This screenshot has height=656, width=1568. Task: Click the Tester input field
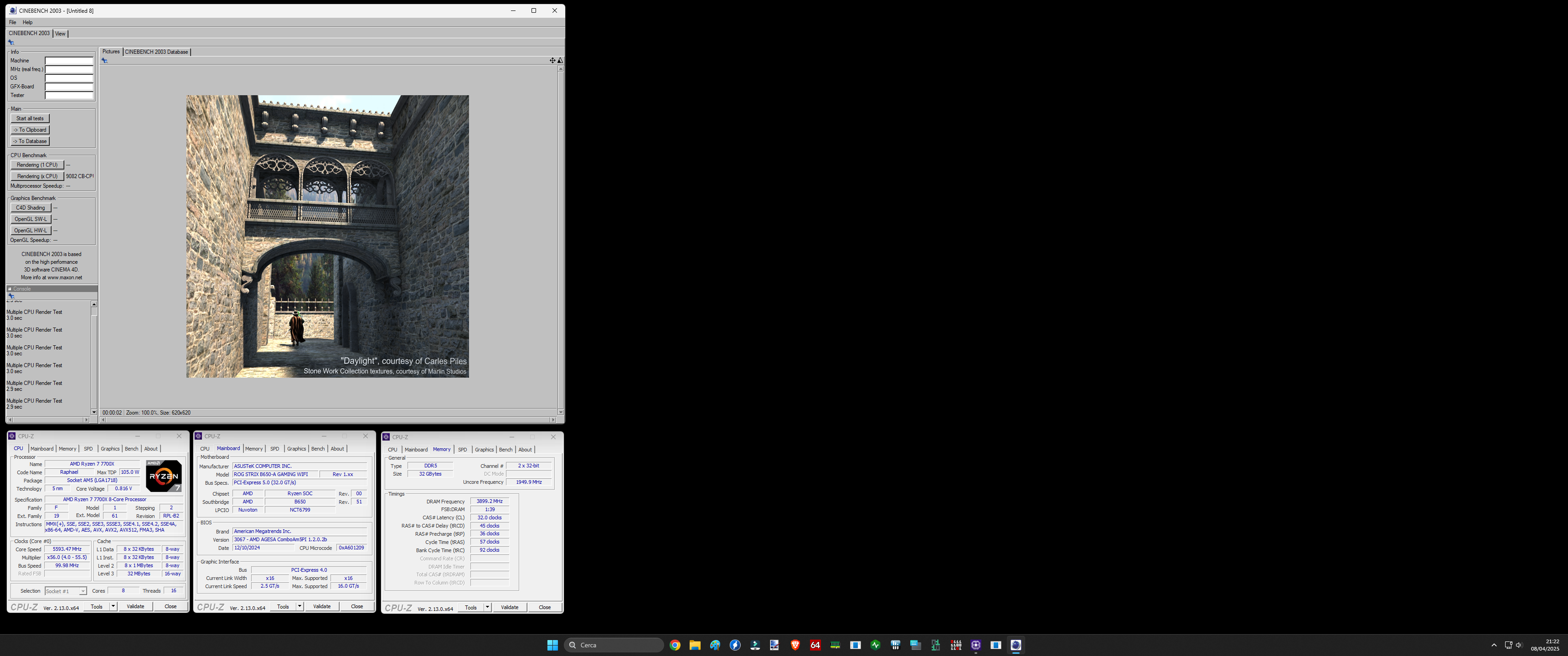(69, 96)
